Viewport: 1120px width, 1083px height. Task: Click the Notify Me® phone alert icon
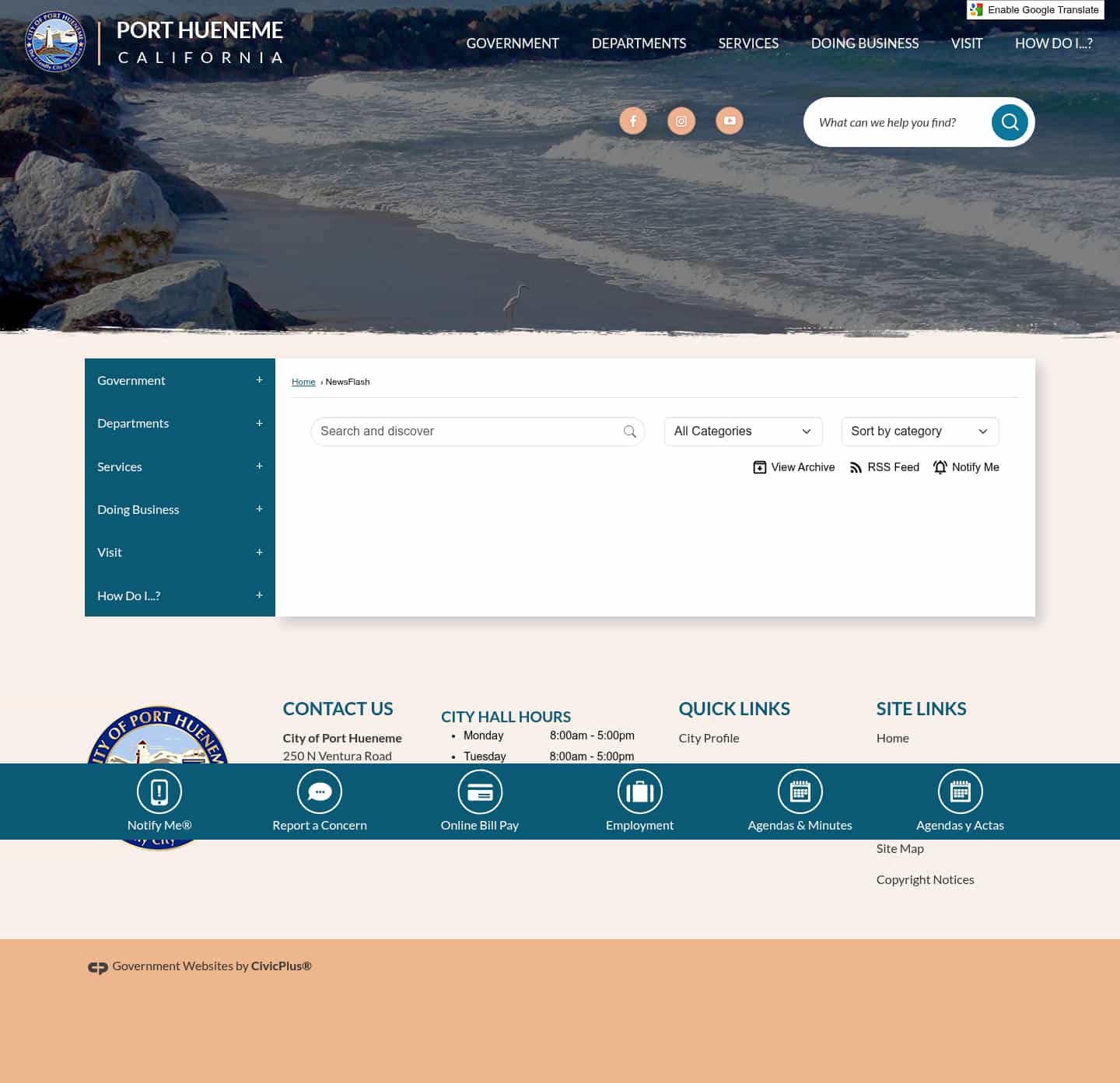[159, 791]
